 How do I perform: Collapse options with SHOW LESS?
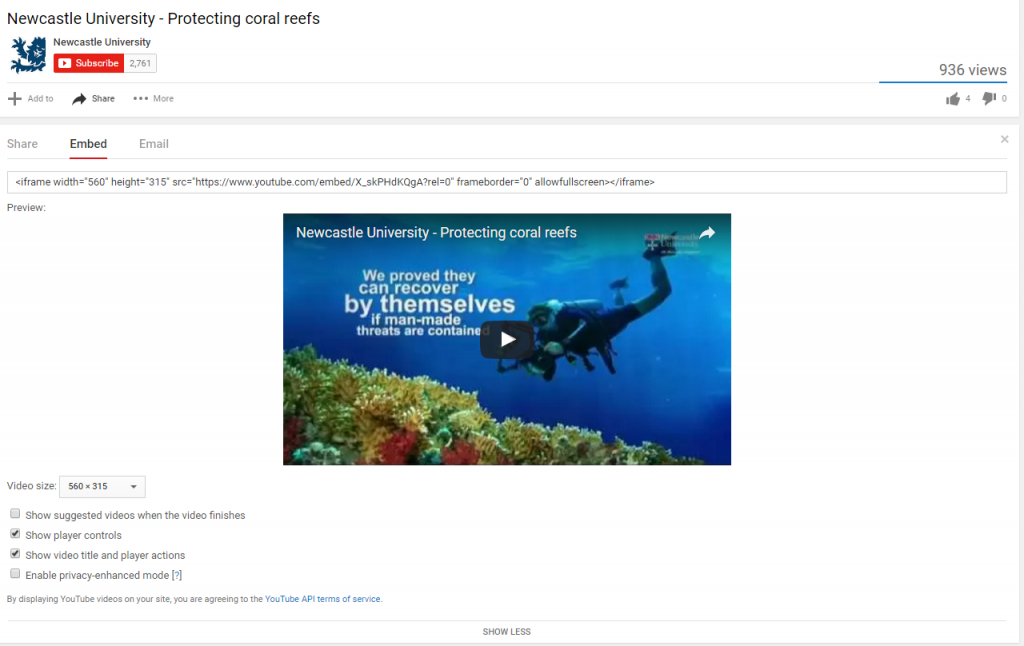(x=507, y=632)
